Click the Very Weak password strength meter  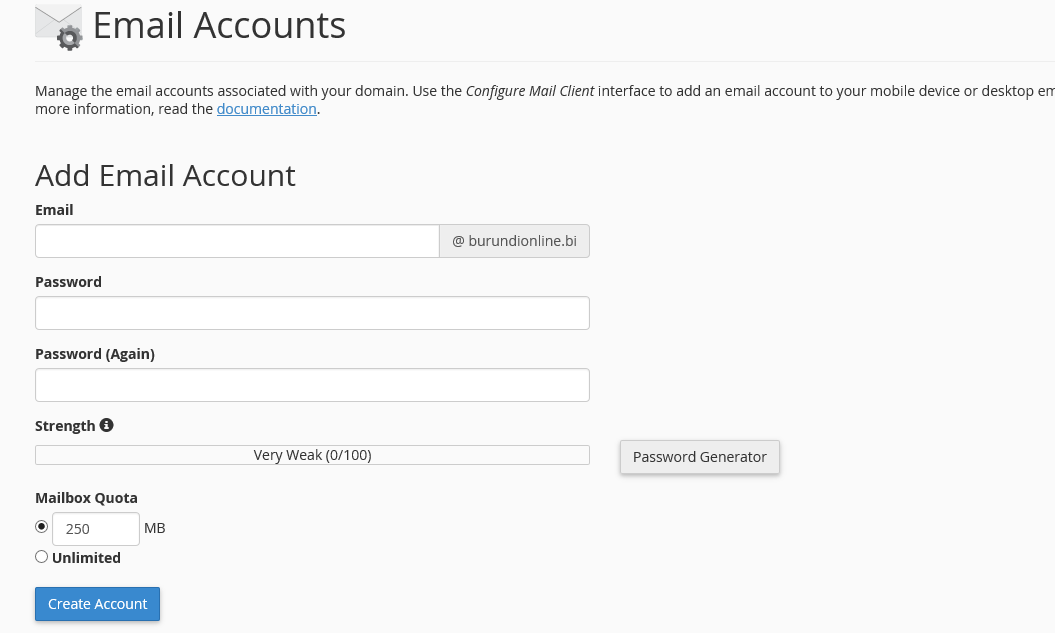(x=312, y=455)
